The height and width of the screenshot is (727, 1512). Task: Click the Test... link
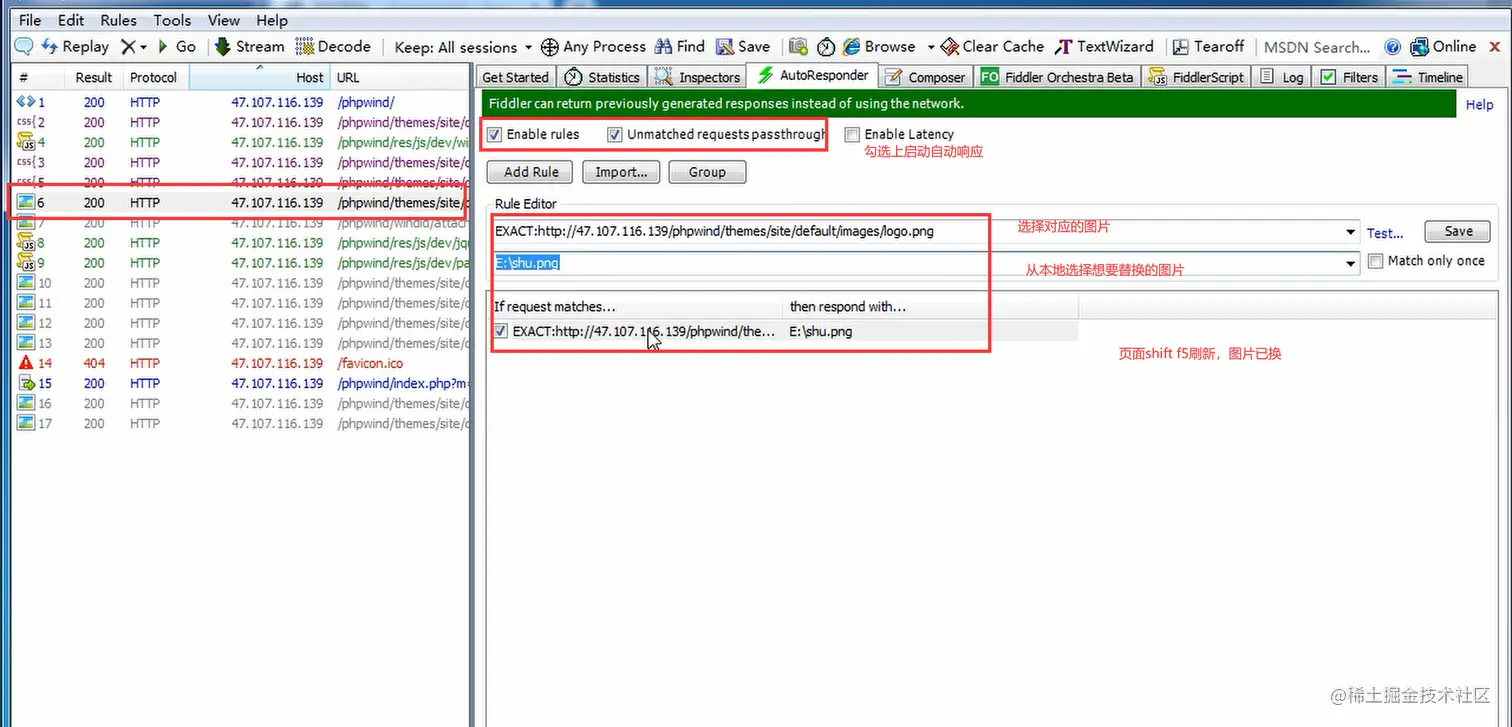click(1385, 233)
